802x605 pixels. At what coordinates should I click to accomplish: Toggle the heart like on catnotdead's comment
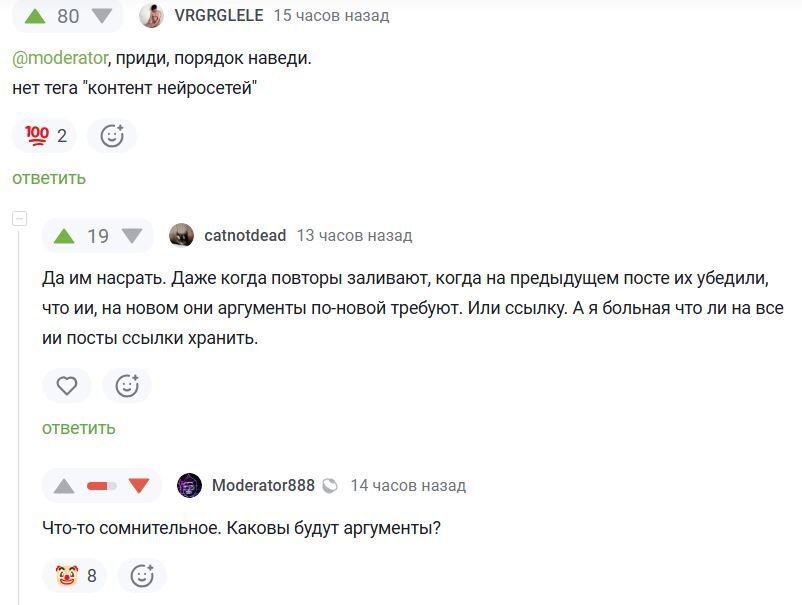coord(67,386)
